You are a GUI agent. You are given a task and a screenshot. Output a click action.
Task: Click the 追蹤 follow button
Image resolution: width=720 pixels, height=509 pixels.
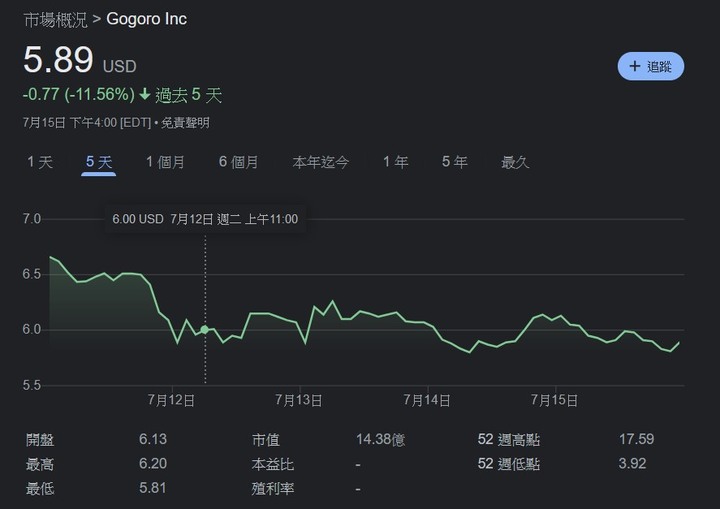[x=651, y=66]
